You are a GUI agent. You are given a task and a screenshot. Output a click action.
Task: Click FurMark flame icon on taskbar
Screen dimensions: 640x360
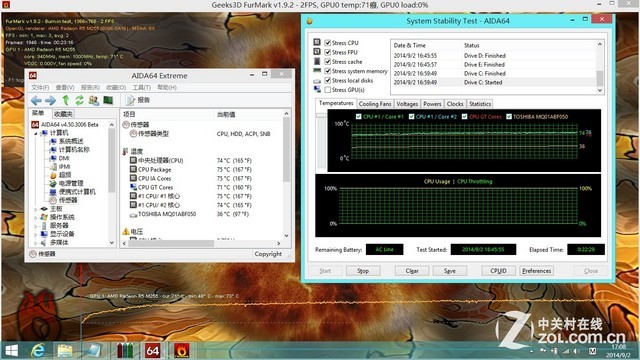[181, 351]
